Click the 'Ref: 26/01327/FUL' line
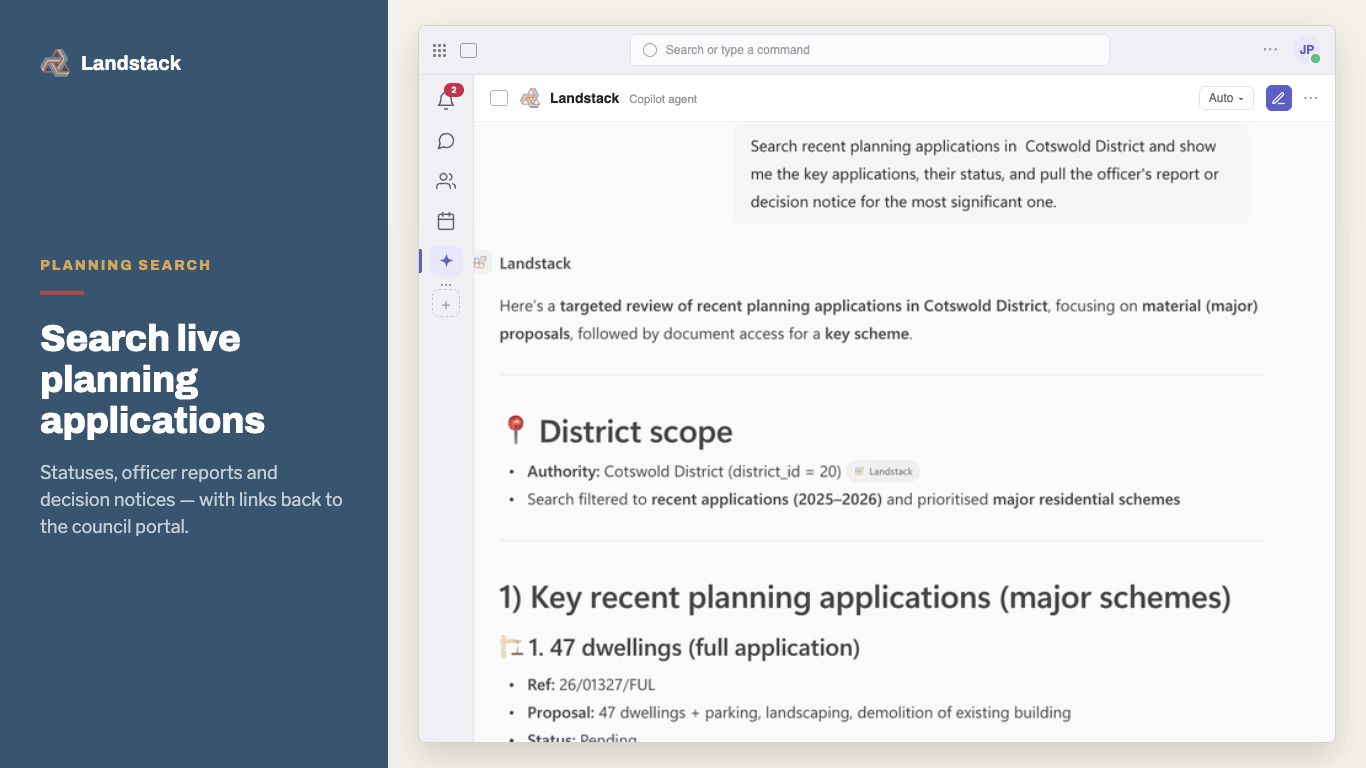Image resolution: width=1366 pixels, height=768 pixels. [x=591, y=685]
